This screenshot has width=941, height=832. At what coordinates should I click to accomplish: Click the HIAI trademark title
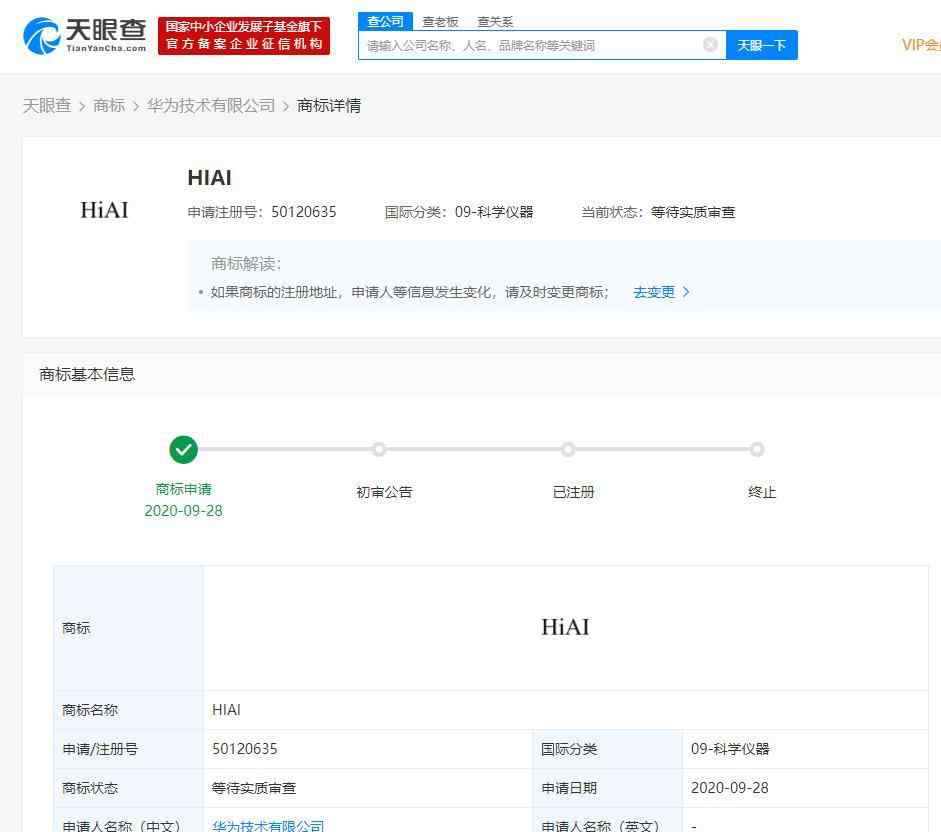(209, 178)
